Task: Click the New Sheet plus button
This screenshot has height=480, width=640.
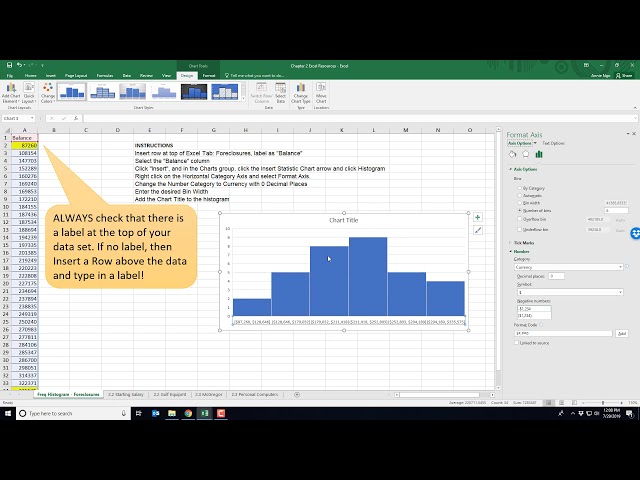Action: click(297, 394)
